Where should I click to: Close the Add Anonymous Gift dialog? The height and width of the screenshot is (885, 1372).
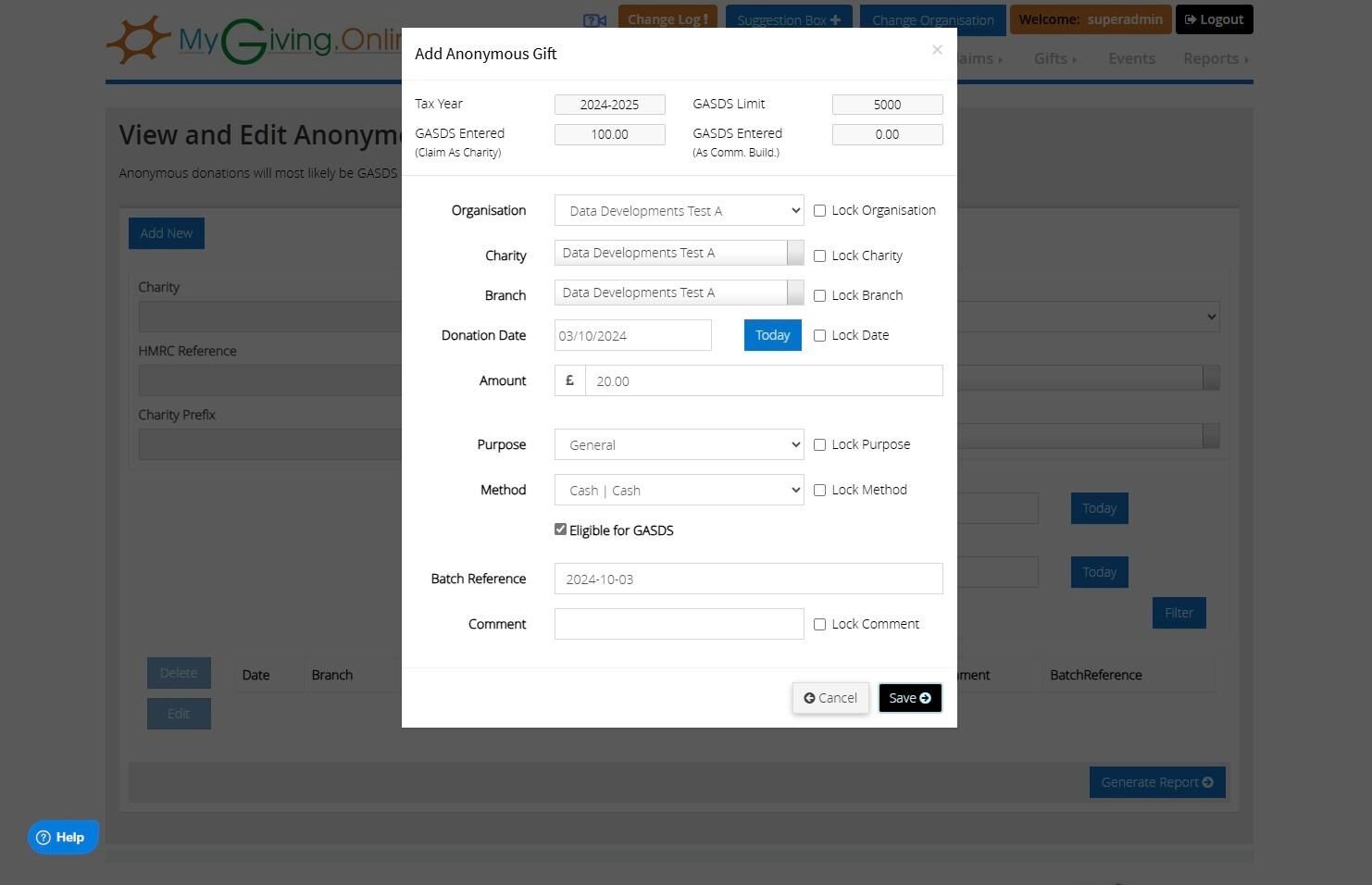click(937, 50)
